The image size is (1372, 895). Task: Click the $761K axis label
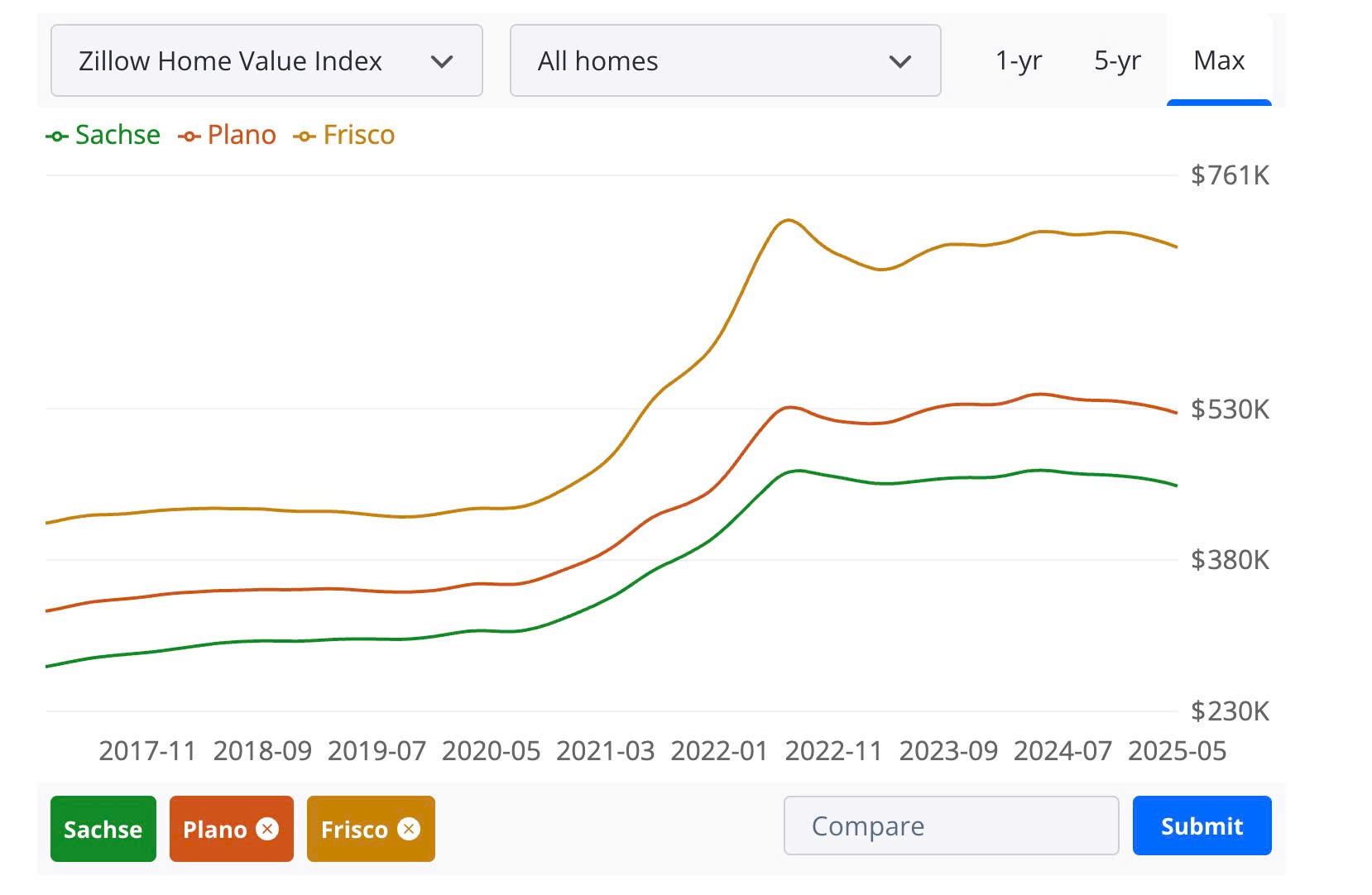1230,175
